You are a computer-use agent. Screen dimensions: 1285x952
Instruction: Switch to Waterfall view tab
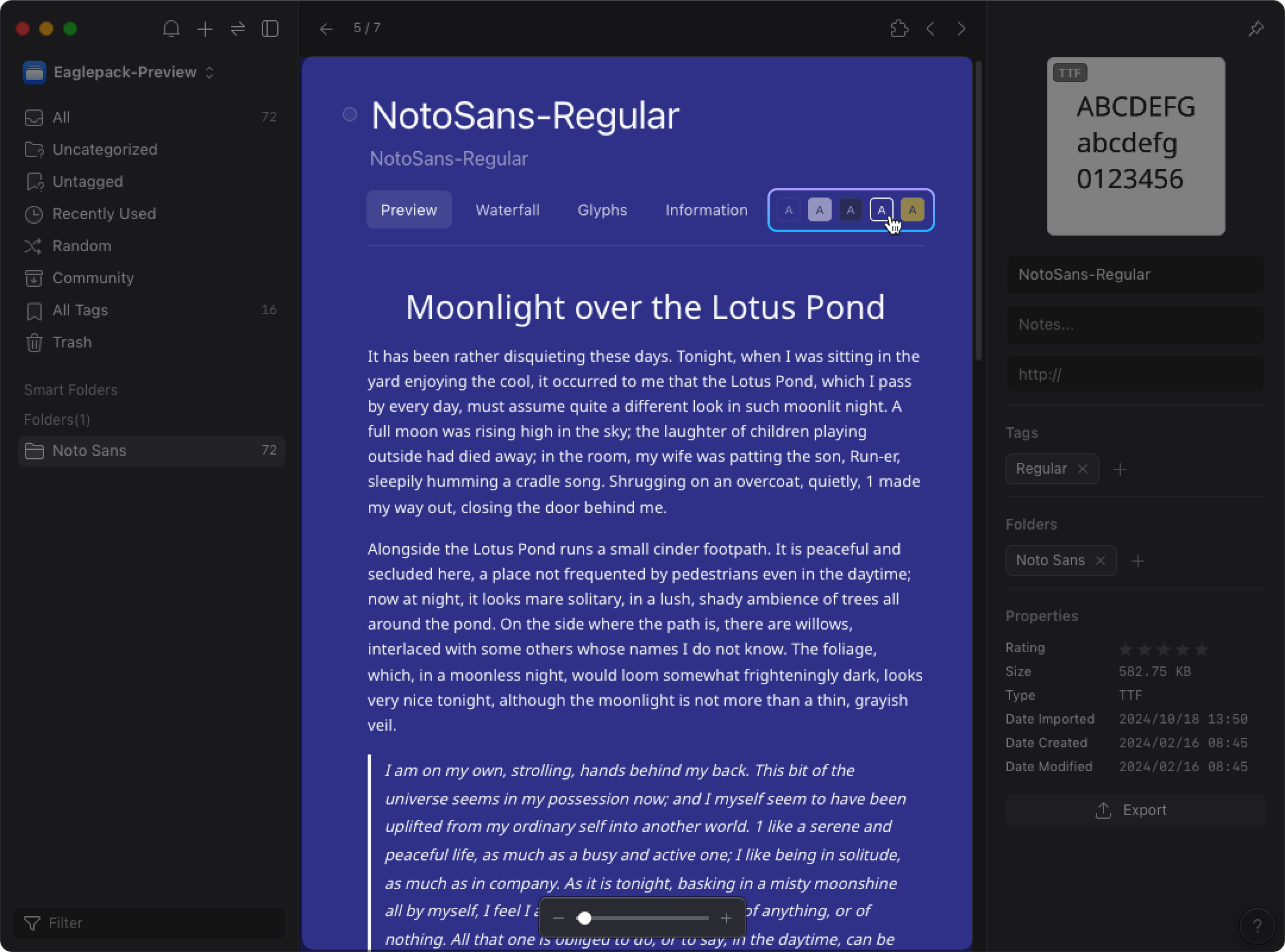(x=508, y=210)
